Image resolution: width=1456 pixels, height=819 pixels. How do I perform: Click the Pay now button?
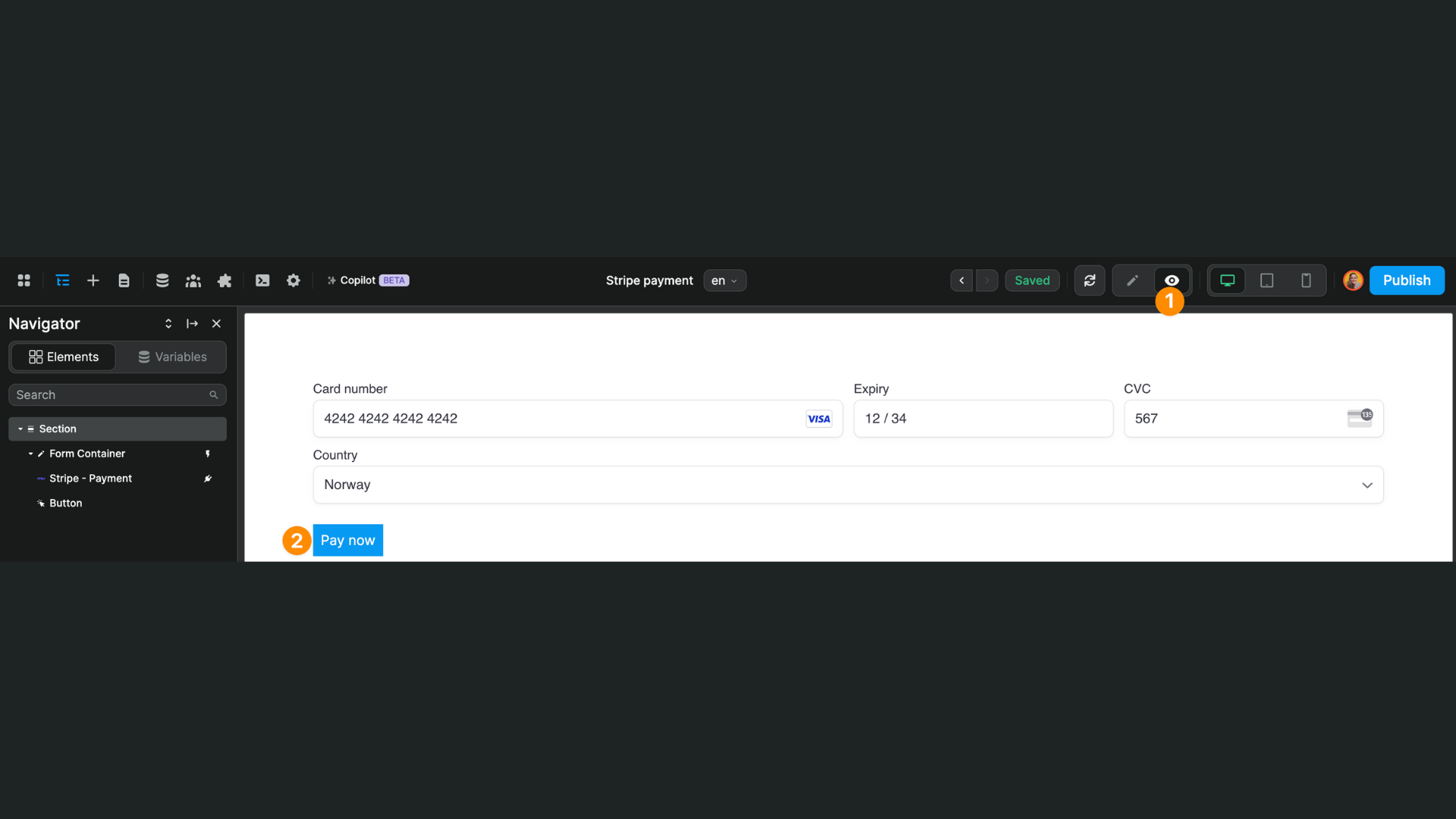coord(347,540)
